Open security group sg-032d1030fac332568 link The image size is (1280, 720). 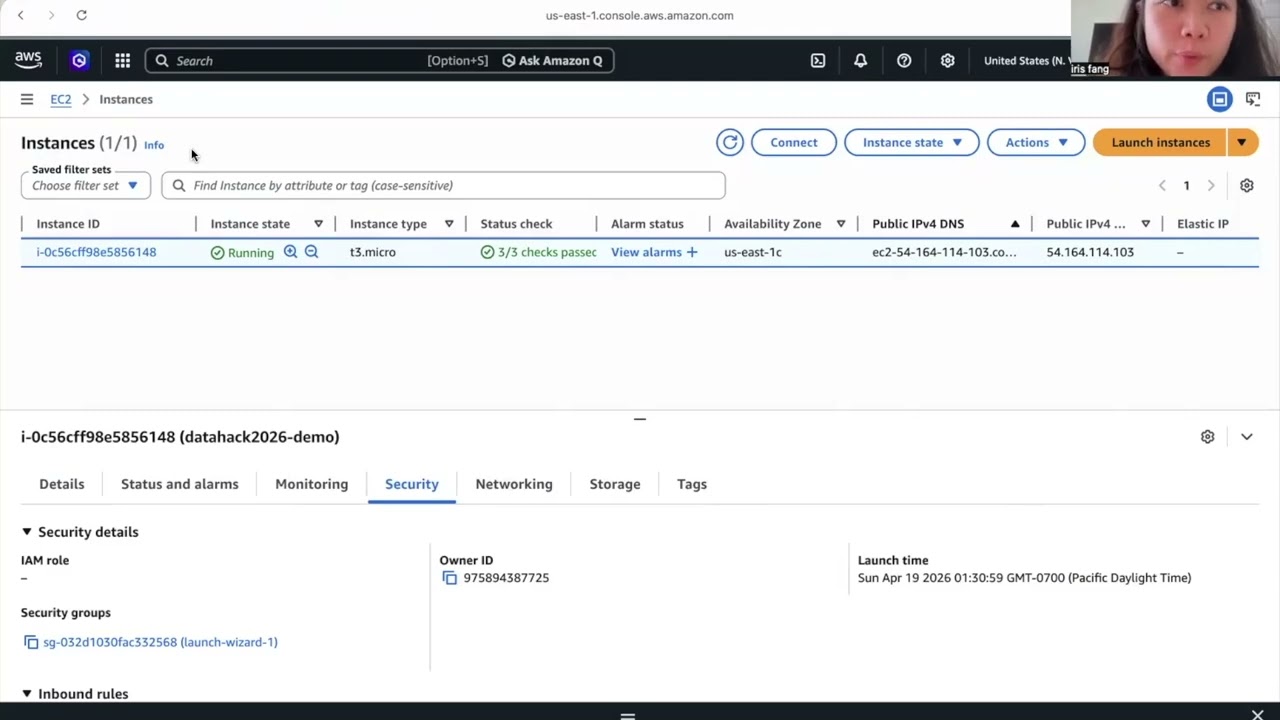pos(160,642)
